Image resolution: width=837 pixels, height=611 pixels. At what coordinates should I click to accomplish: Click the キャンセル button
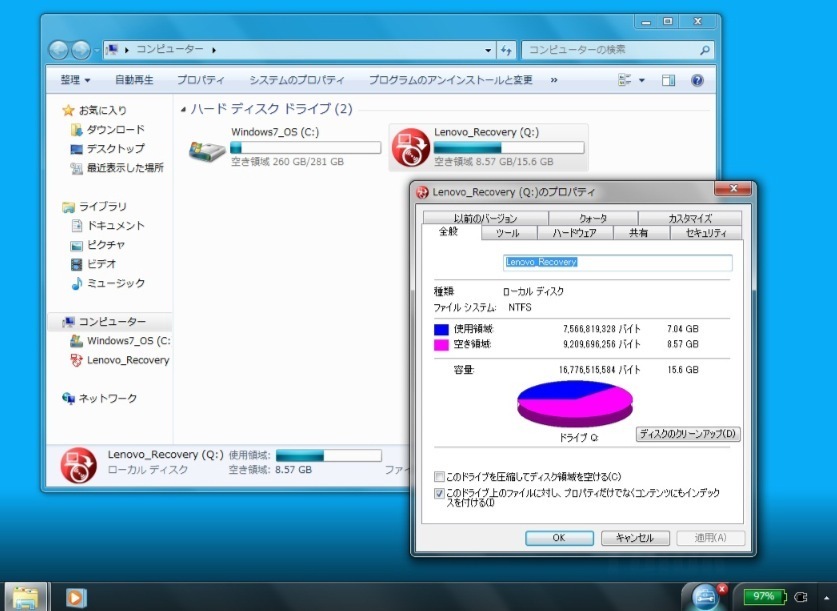click(x=635, y=538)
